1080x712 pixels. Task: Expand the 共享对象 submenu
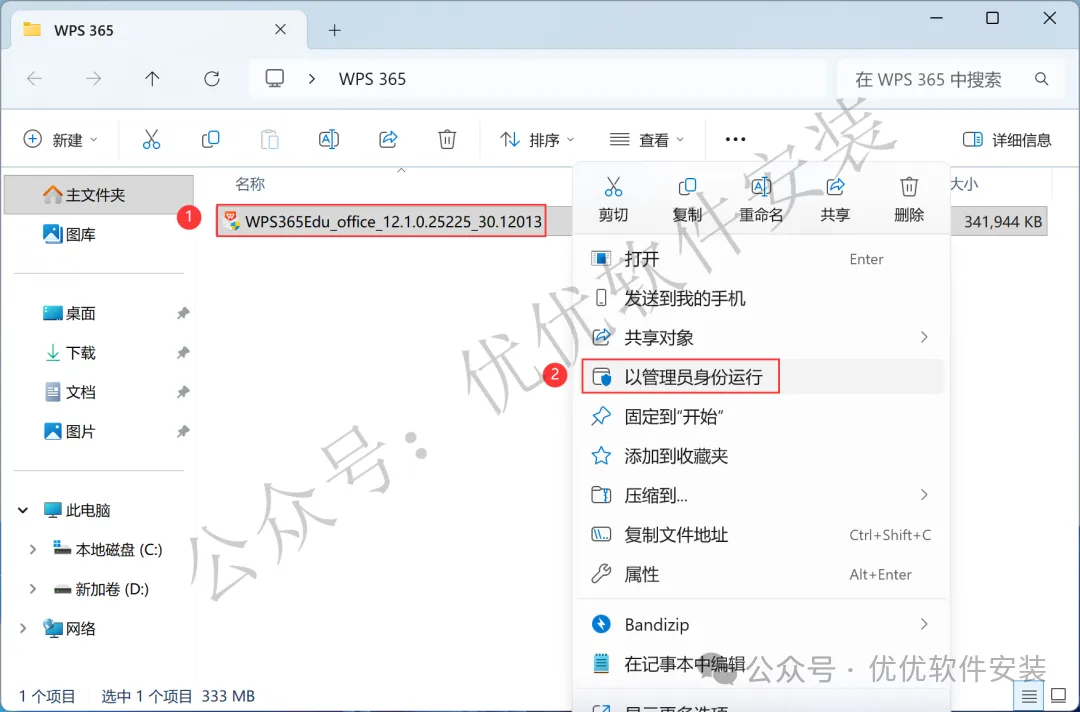(x=924, y=337)
